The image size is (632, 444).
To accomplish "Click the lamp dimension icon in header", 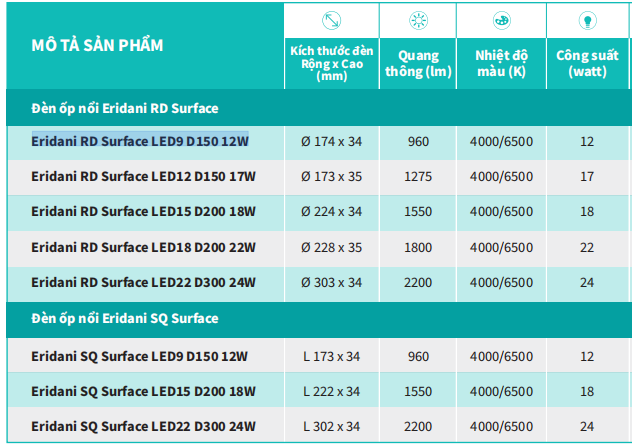I will point(331,22).
